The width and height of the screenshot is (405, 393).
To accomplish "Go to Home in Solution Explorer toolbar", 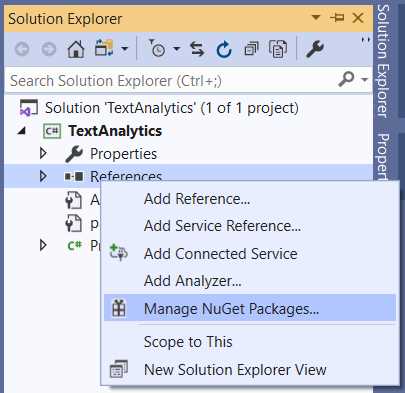I will coord(76,49).
